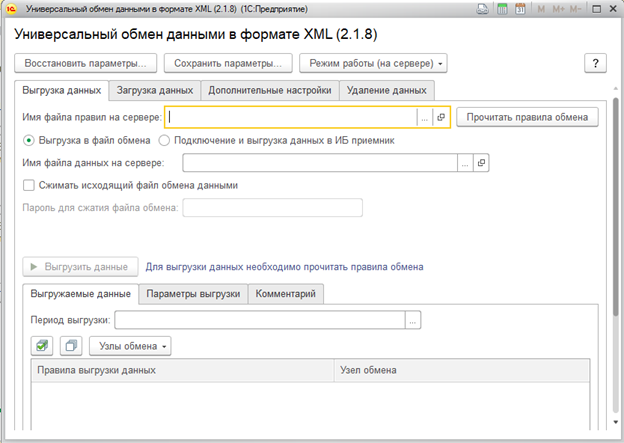Select Подключение и выгрузка данных в ИБ приемник
The width and height of the screenshot is (624, 443).
tap(166, 140)
